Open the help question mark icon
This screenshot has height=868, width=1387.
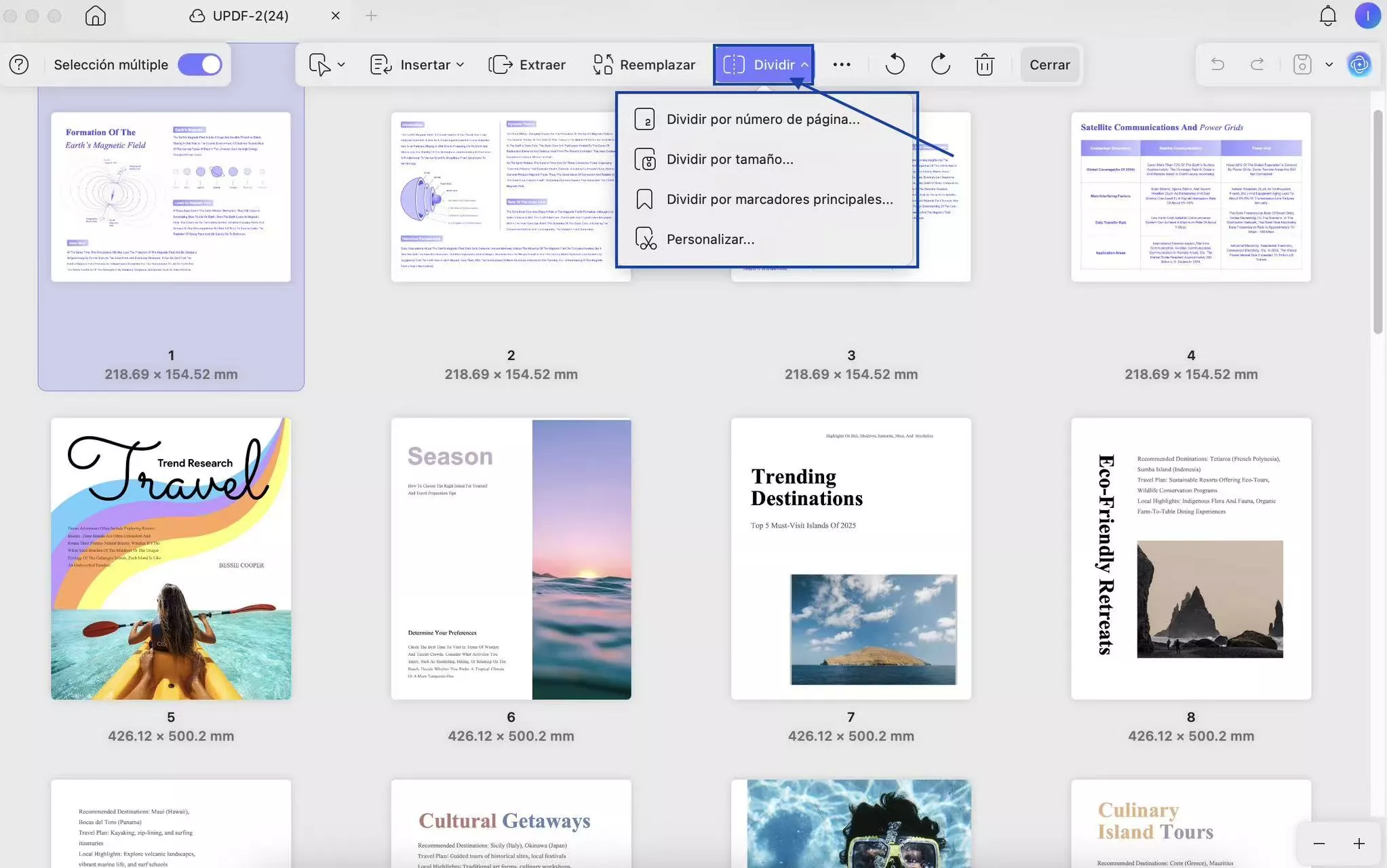click(x=19, y=64)
